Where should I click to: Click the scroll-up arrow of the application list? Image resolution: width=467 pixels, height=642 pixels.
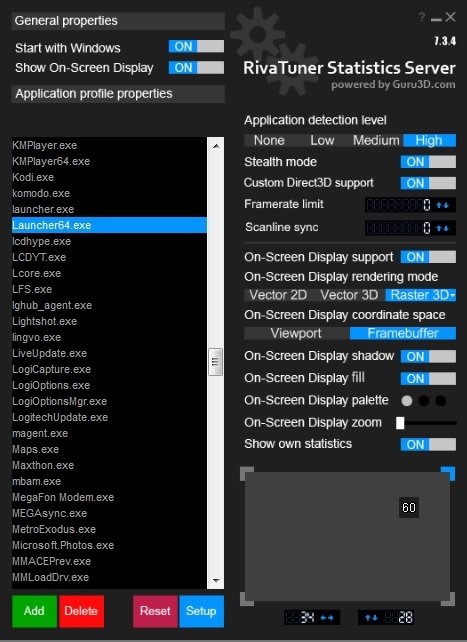(216, 146)
